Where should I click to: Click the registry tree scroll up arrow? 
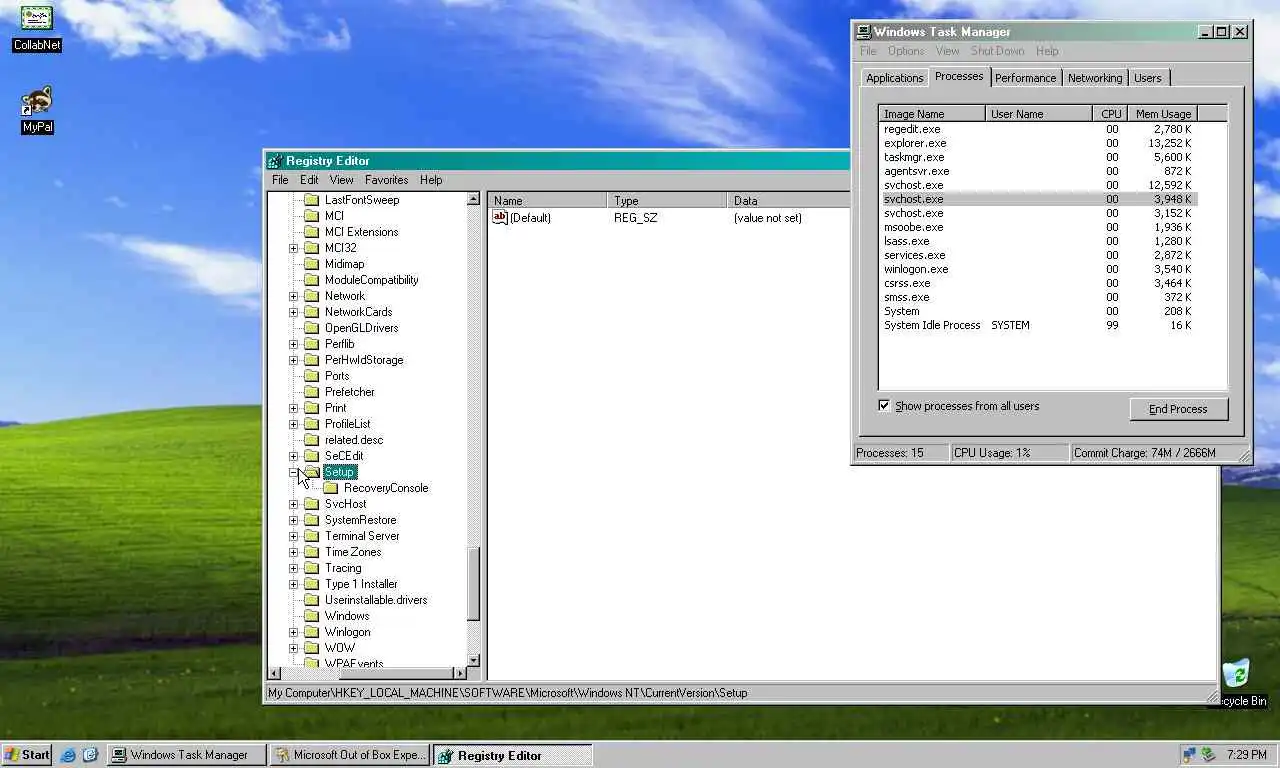[x=474, y=199]
